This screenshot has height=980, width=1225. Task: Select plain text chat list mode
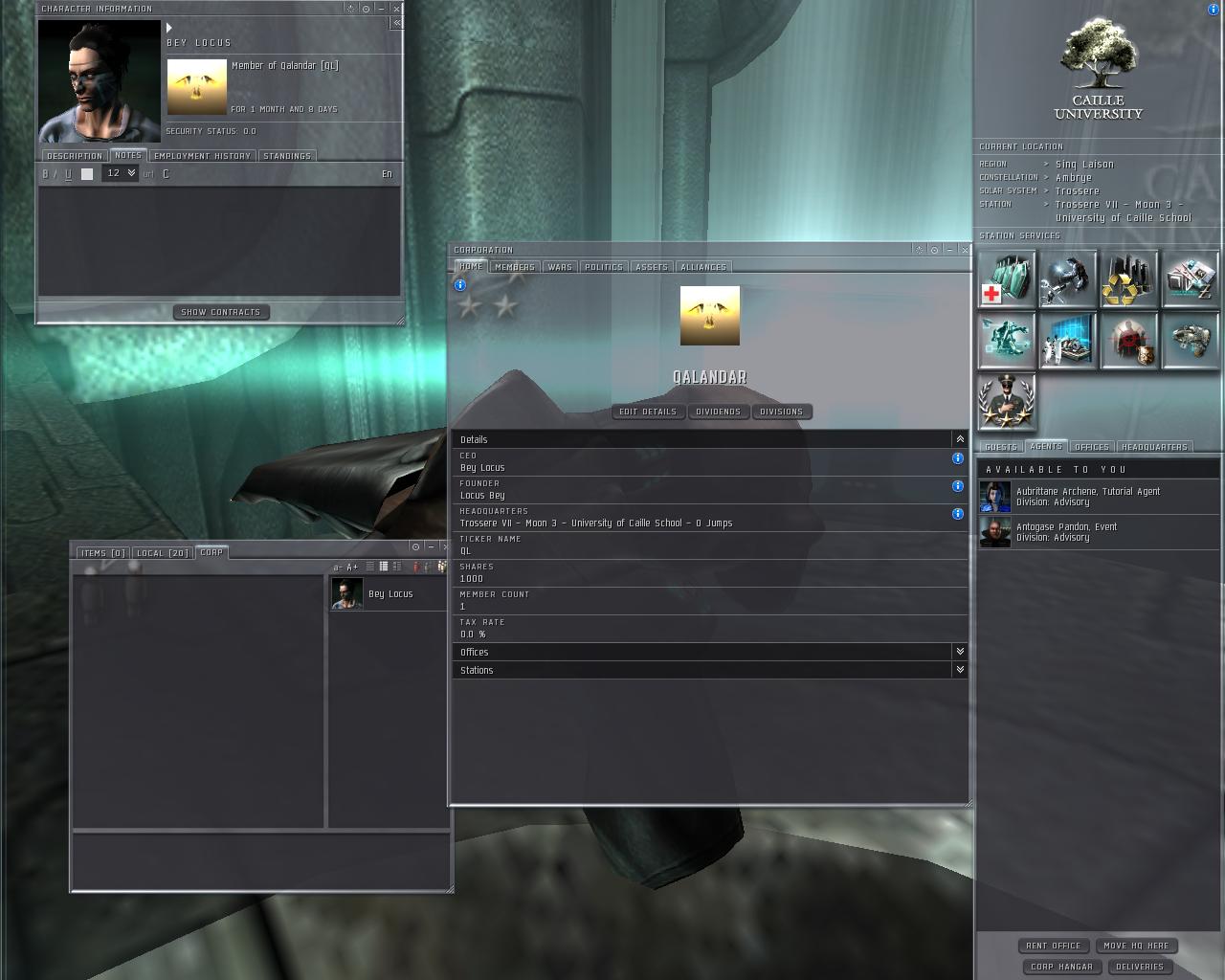tap(369, 567)
